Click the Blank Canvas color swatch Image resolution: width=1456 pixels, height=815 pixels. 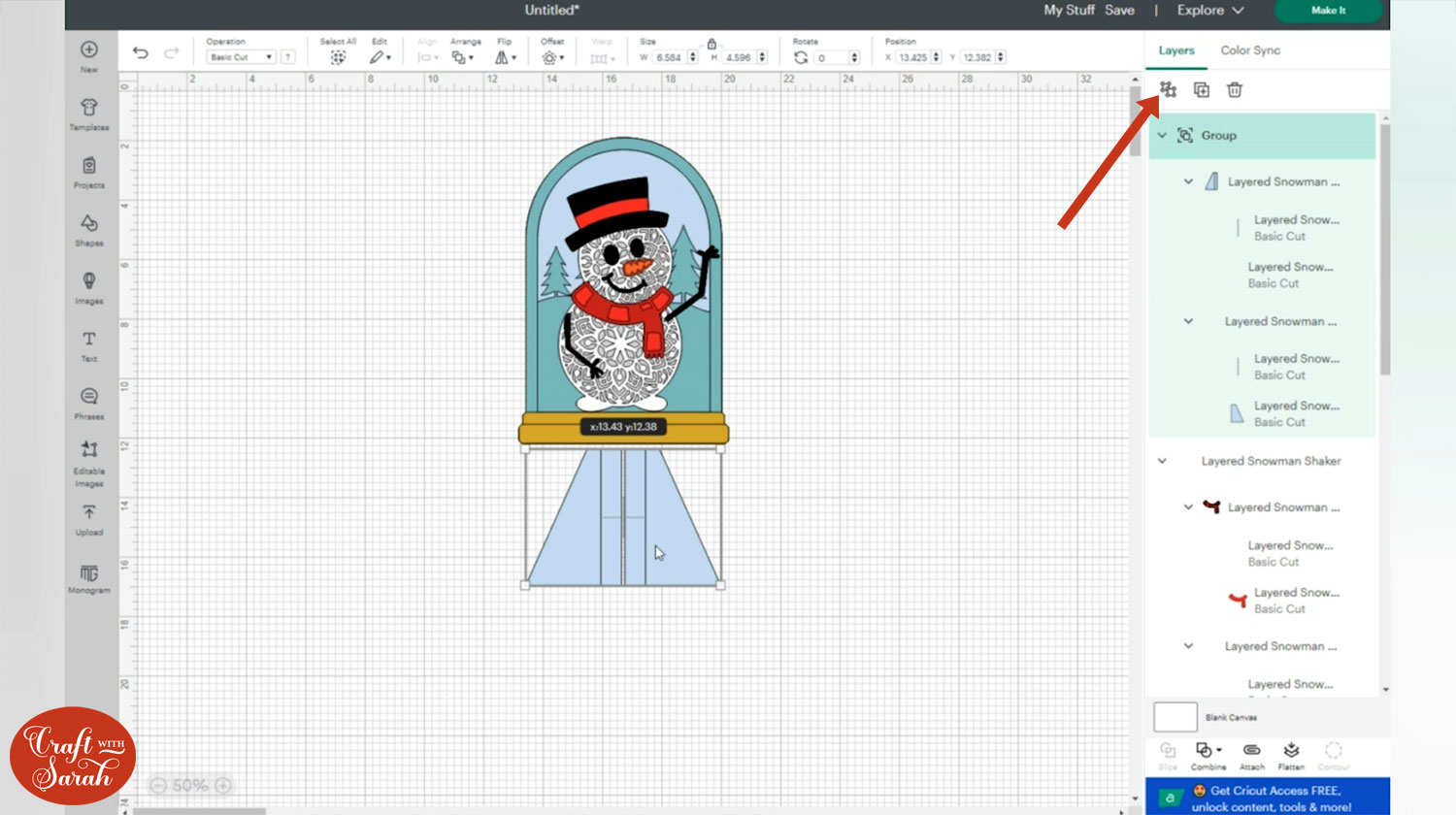pyautogui.click(x=1175, y=717)
